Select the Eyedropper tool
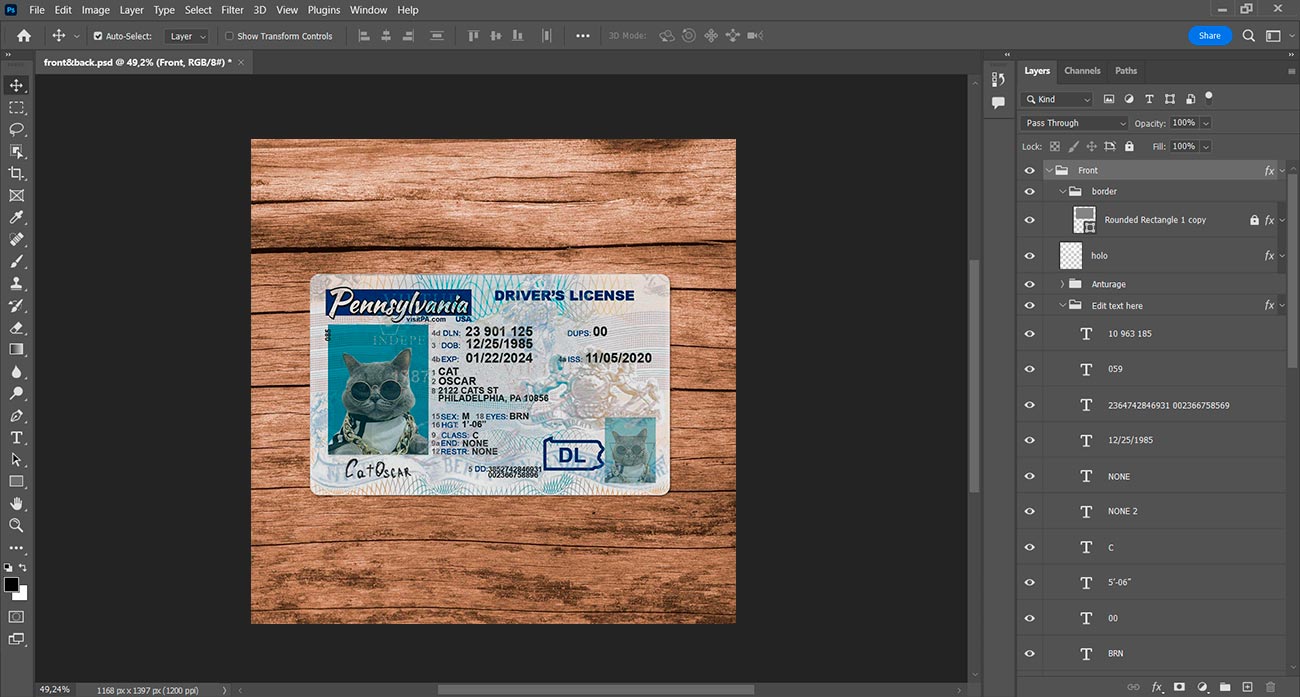The width and height of the screenshot is (1300, 697). tap(16, 217)
